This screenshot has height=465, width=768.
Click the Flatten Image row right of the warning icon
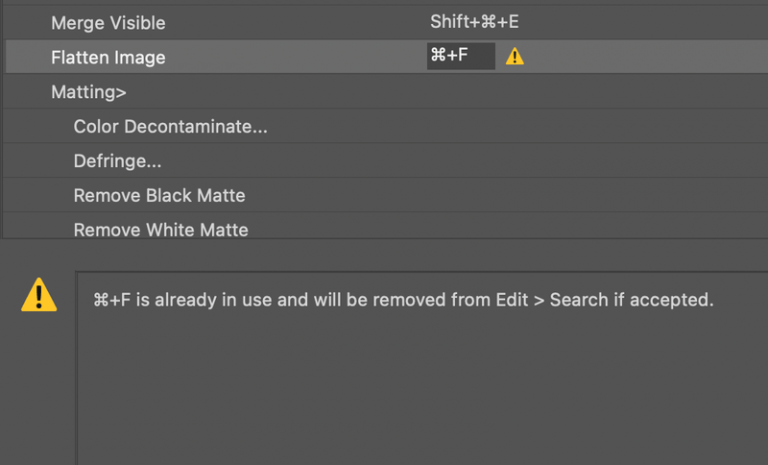coord(640,57)
